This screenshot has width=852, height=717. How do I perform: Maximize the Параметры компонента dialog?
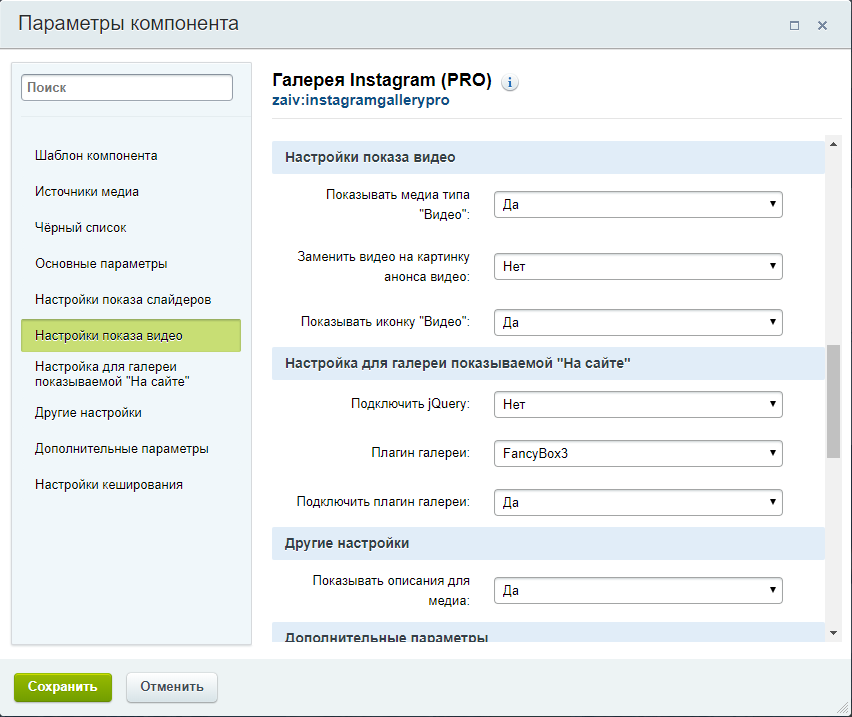(794, 26)
